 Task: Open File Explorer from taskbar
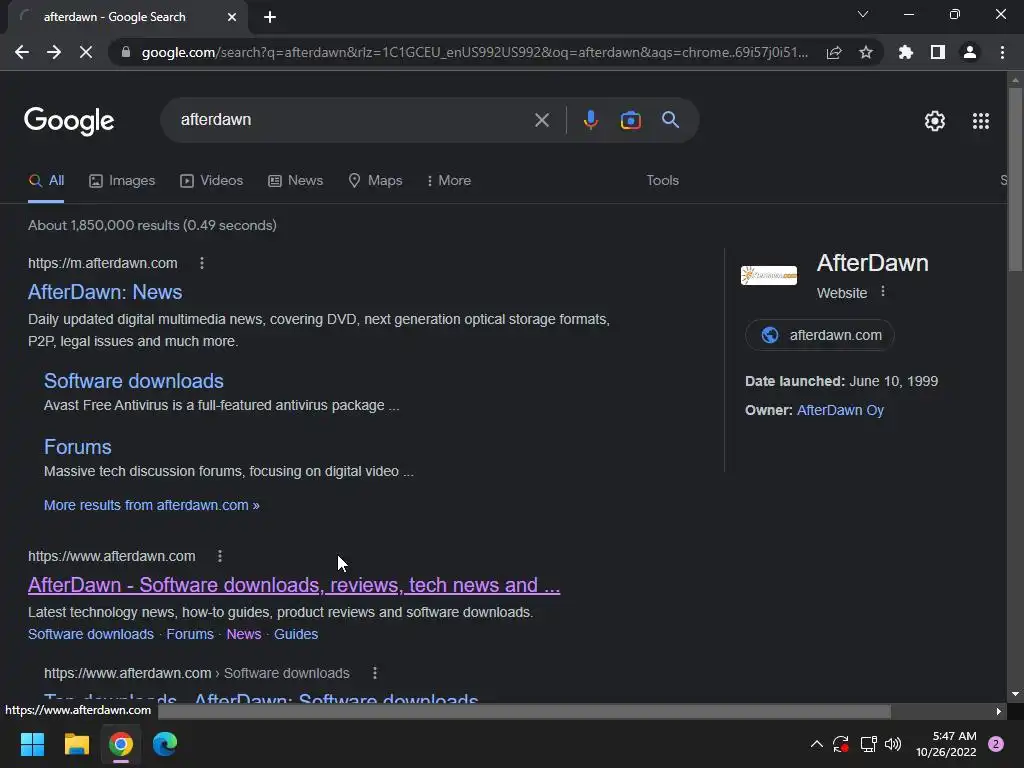pos(76,744)
